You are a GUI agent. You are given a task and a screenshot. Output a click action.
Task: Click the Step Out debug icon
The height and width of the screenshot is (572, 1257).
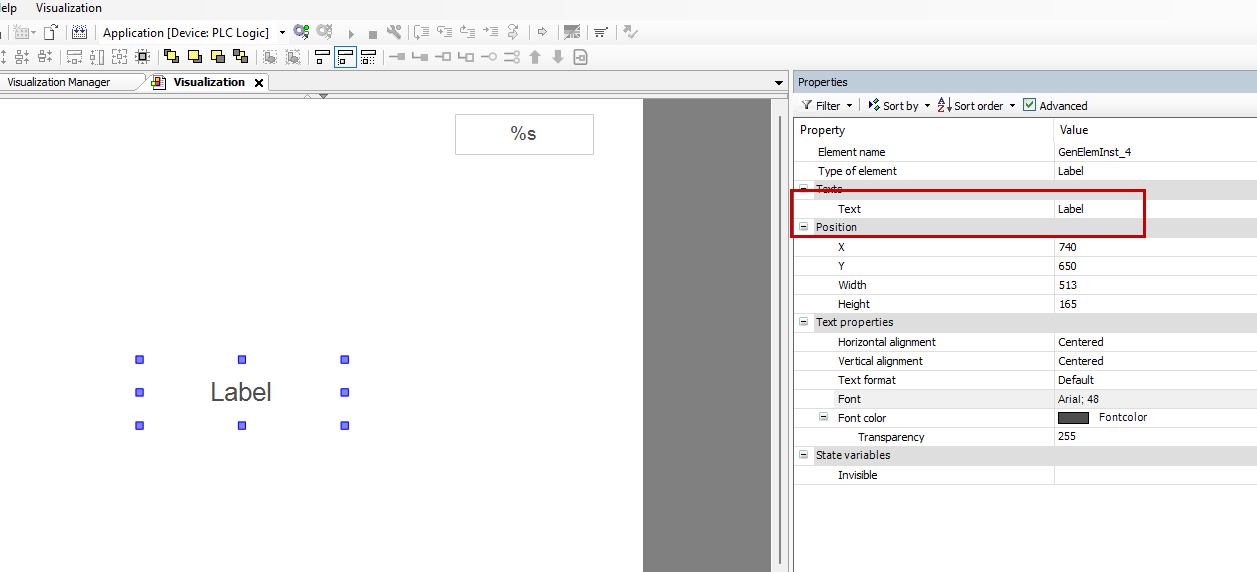coord(467,32)
